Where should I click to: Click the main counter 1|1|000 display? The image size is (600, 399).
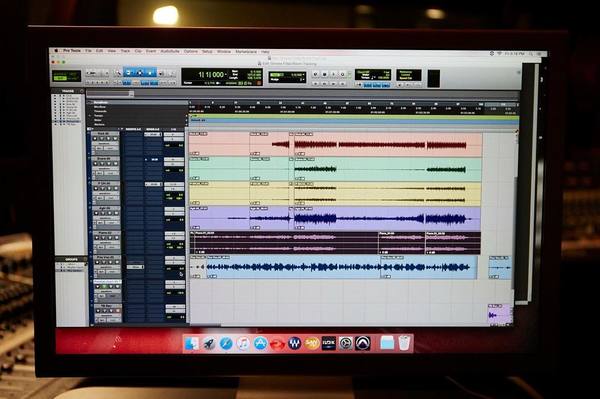(x=211, y=75)
